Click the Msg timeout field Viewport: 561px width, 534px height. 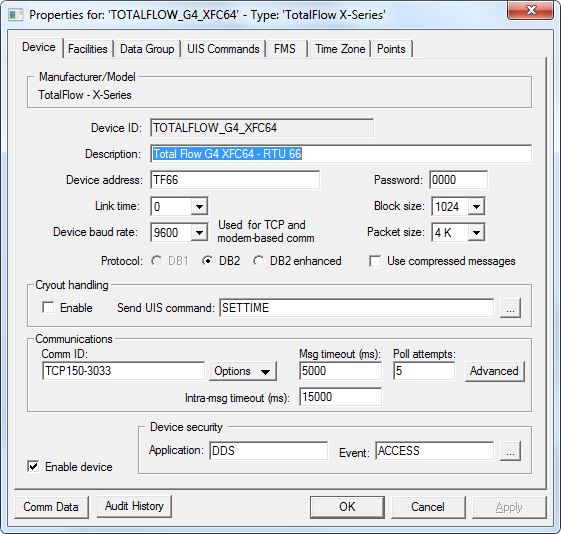tap(340, 371)
